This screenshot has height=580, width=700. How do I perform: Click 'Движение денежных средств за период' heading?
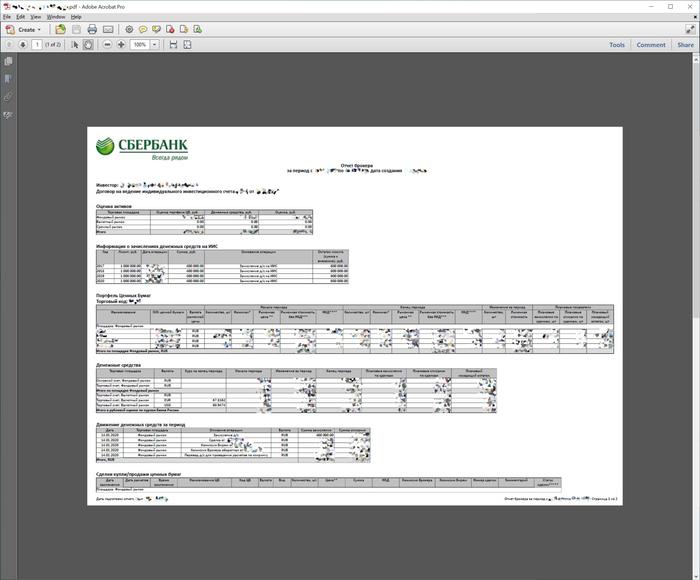141,425
